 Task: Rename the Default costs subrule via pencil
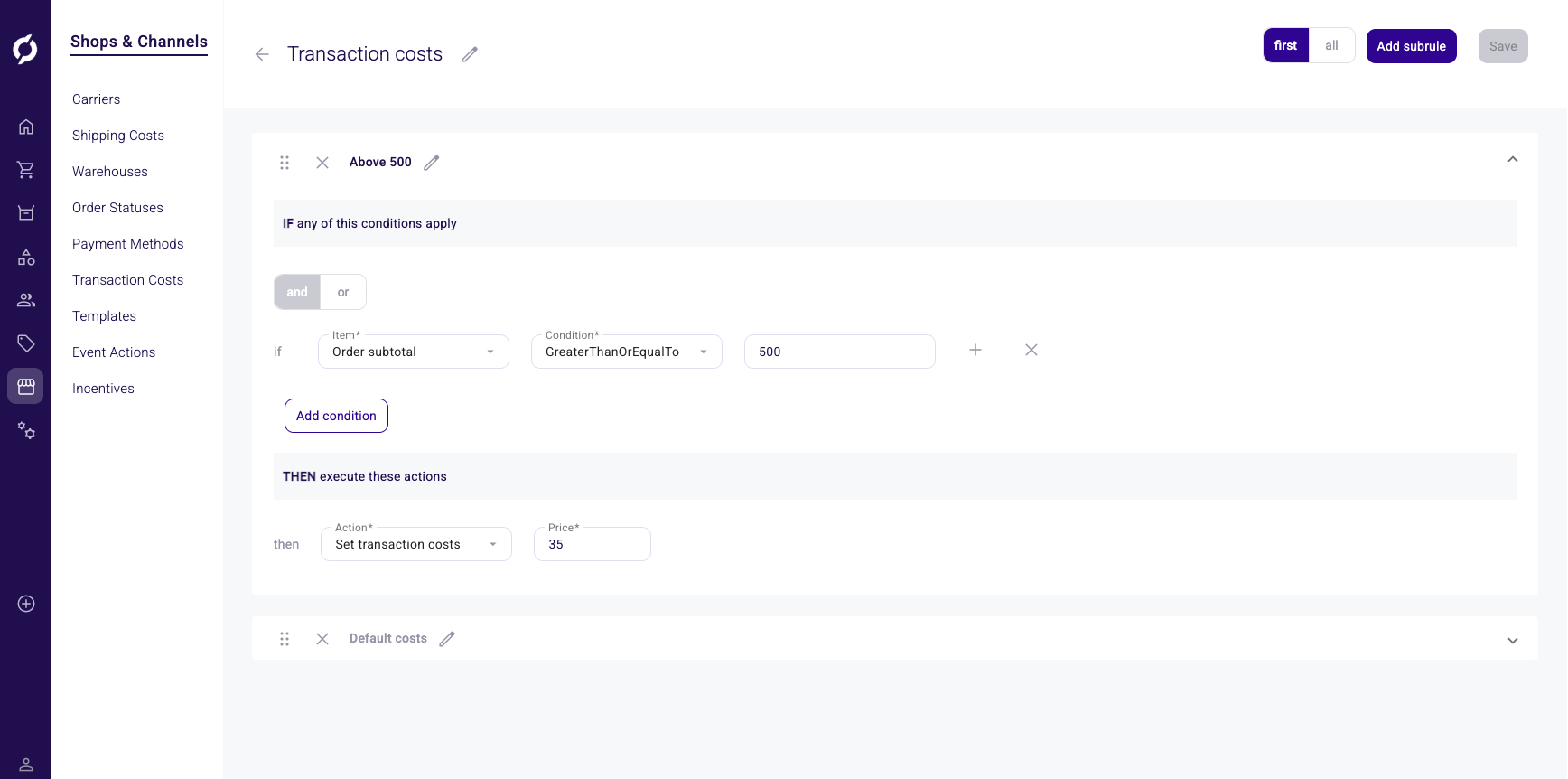(447, 639)
